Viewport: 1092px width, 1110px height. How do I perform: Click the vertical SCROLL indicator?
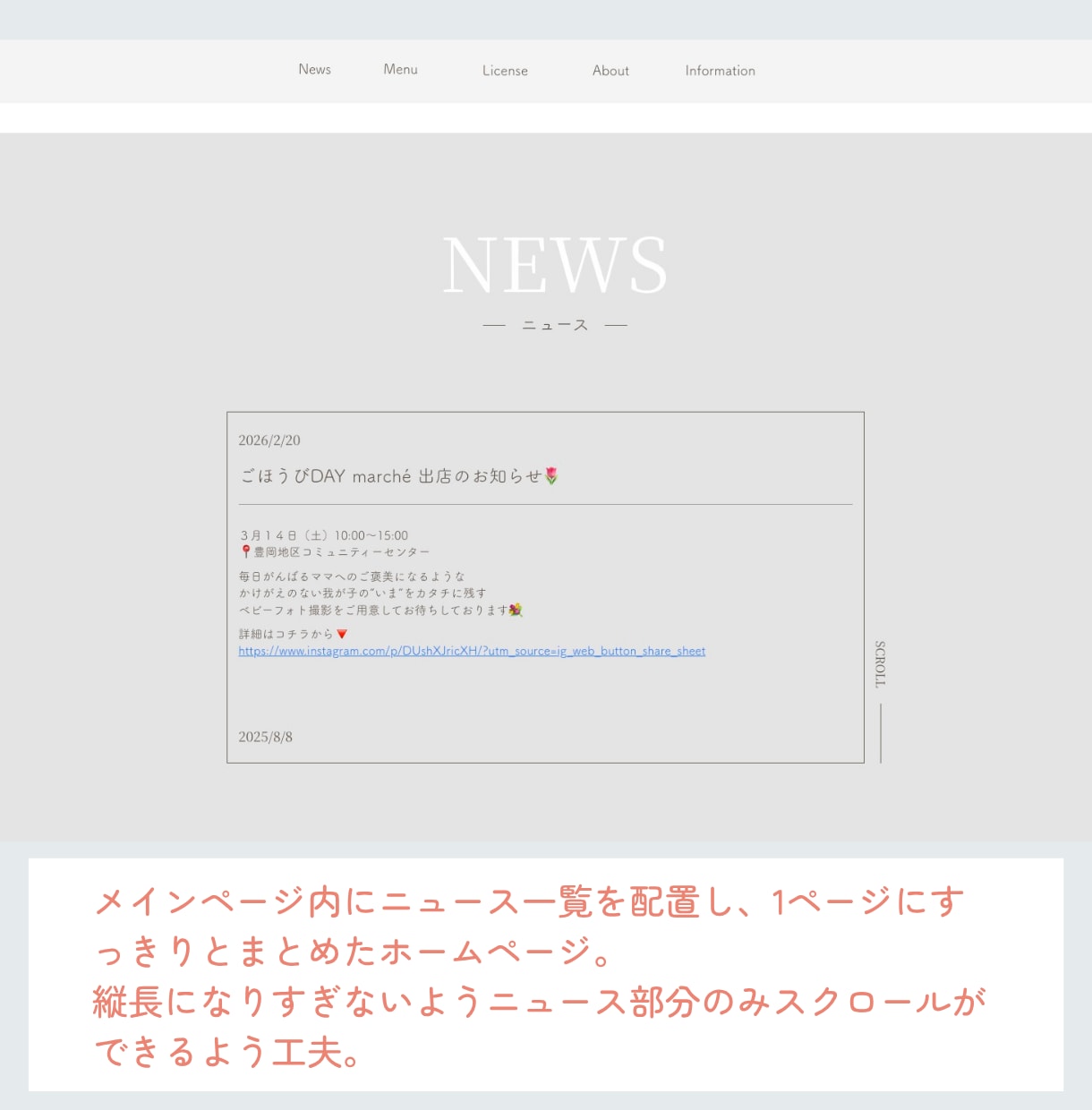click(880, 664)
